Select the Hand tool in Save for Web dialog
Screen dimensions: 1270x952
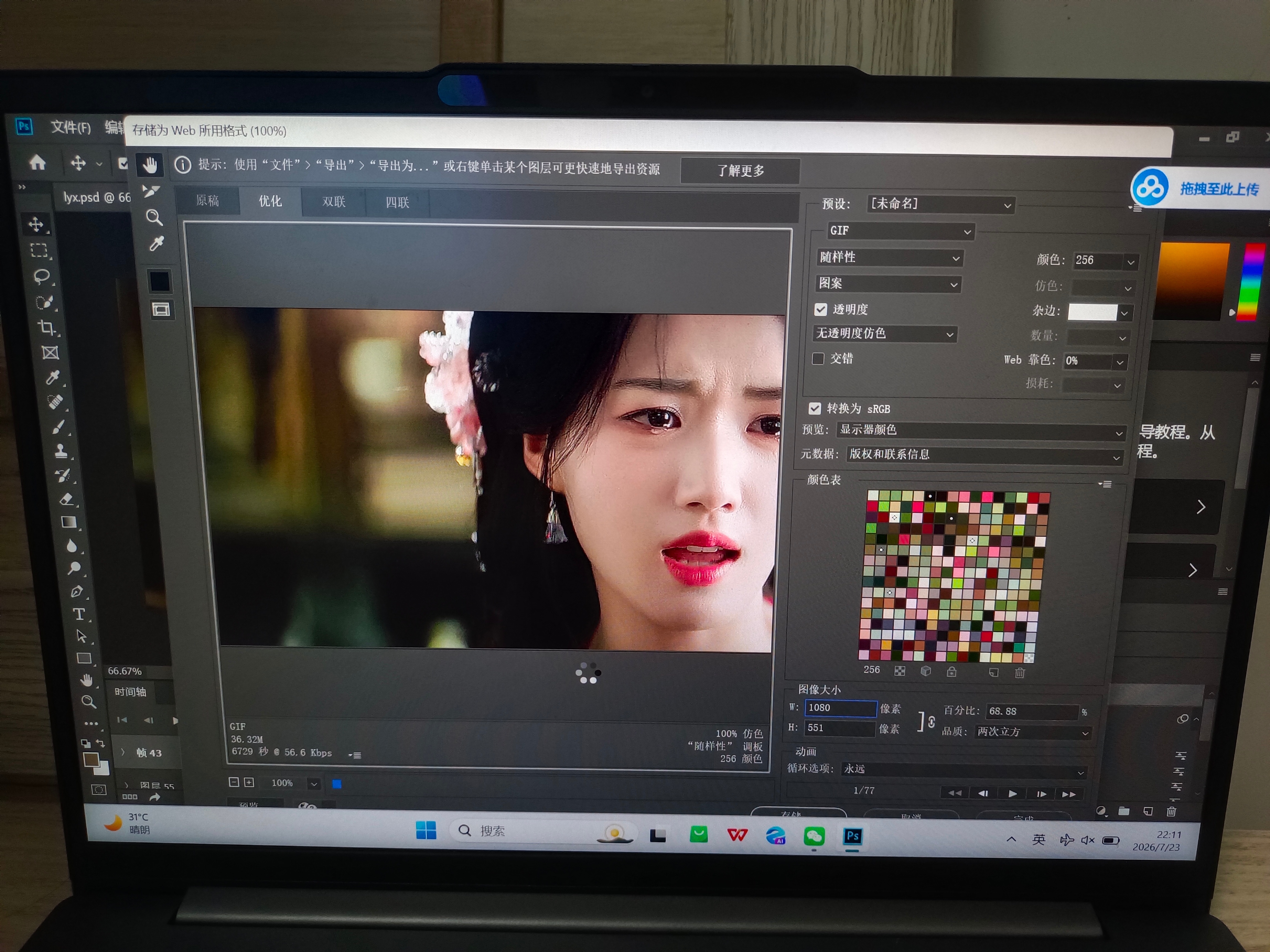pyautogui.click(x=150, y=165)
